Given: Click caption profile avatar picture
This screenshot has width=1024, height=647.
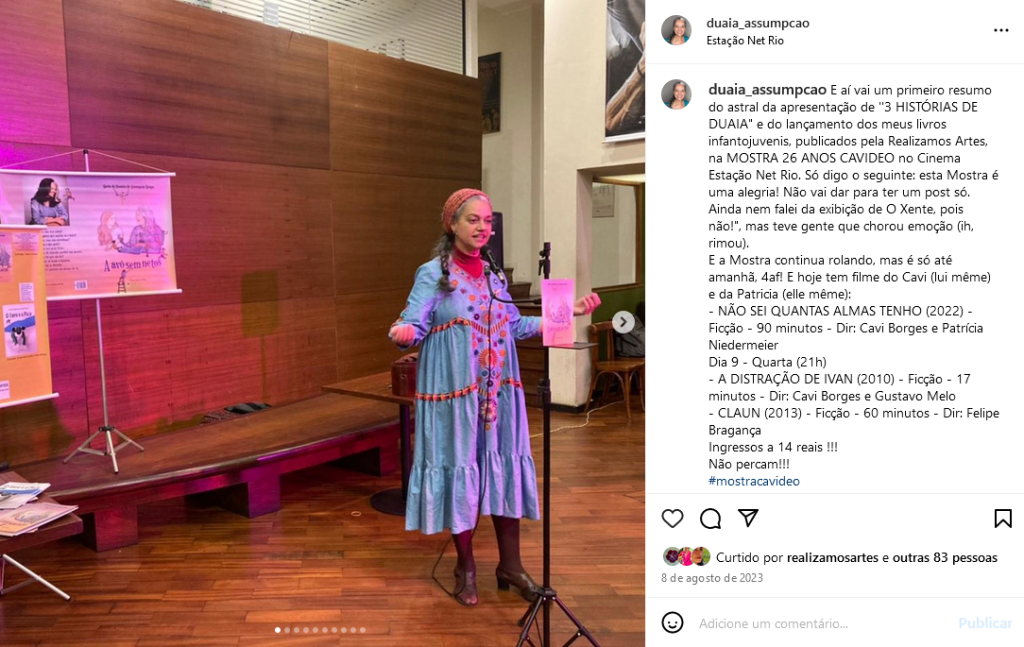Looking at the screenshot, I should pos(676,94).
